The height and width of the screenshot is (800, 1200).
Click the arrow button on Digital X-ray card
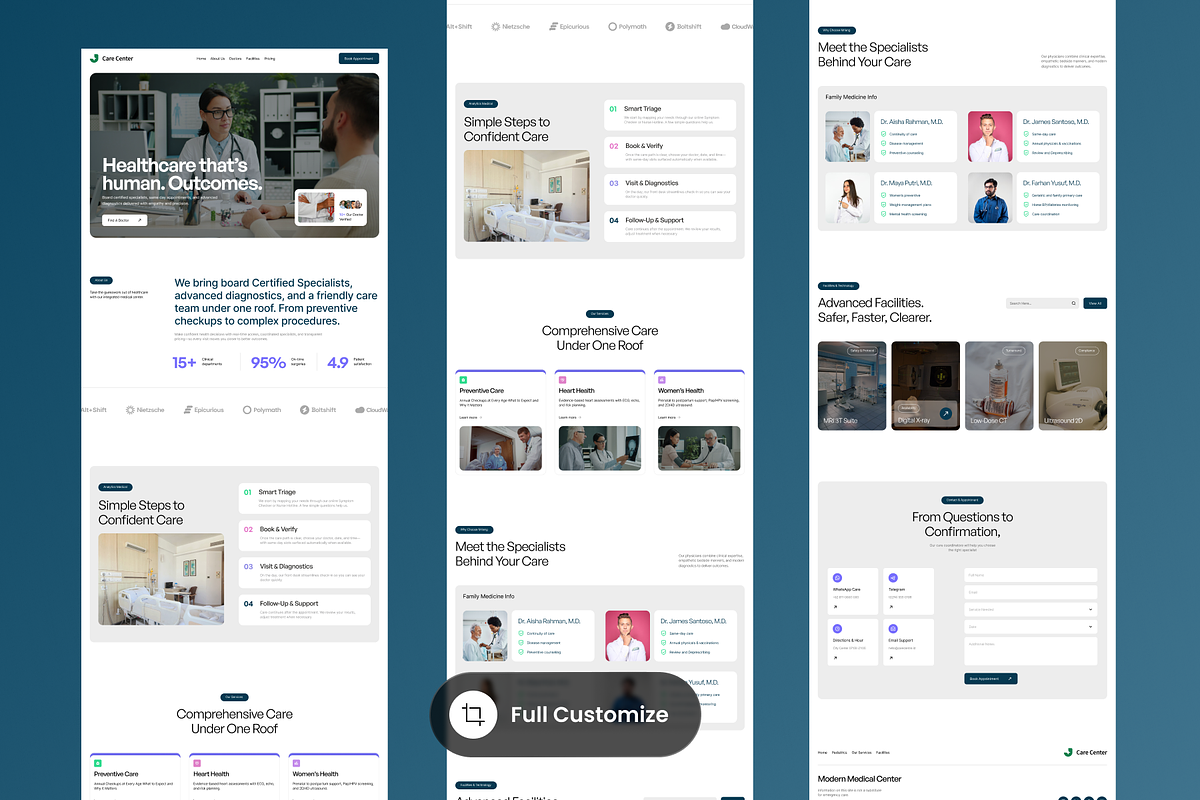tap(945, 413)
